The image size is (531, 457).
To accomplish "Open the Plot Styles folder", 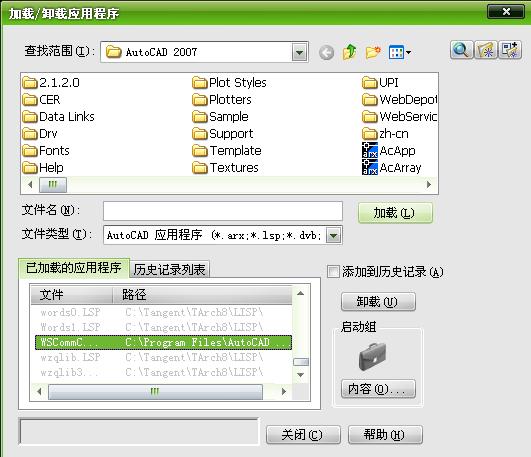I will coord(229,83).
